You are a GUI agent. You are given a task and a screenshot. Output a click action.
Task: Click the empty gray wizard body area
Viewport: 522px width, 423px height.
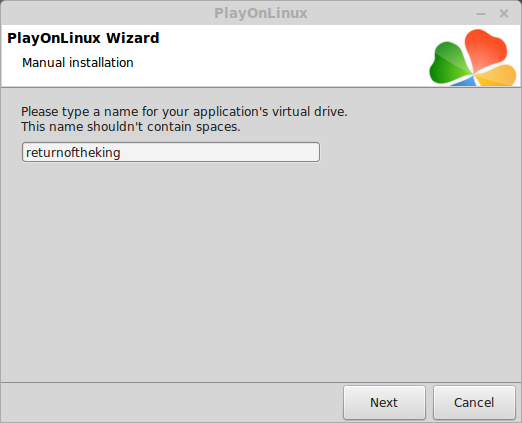261,270
